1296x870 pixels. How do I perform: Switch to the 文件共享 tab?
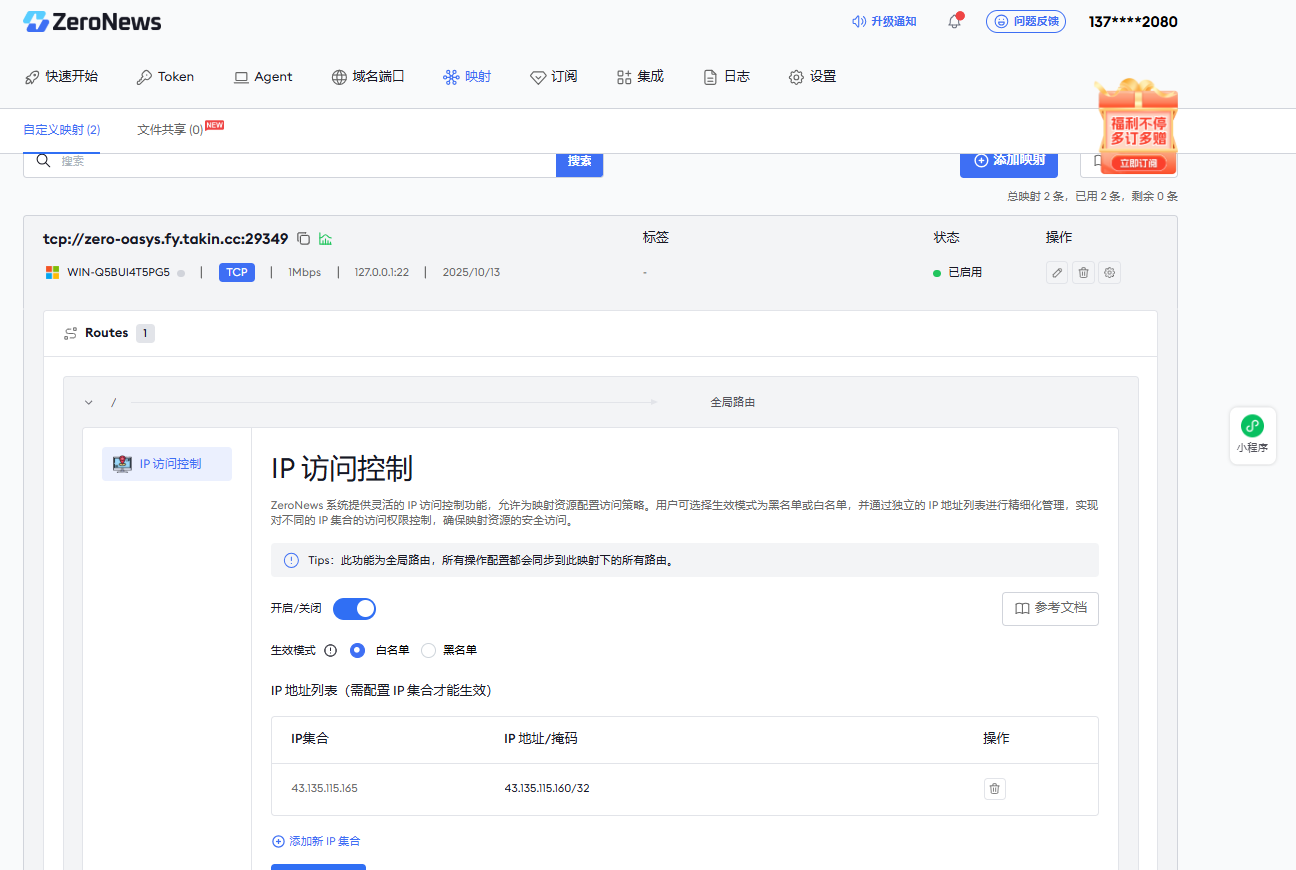pos(170,130)
